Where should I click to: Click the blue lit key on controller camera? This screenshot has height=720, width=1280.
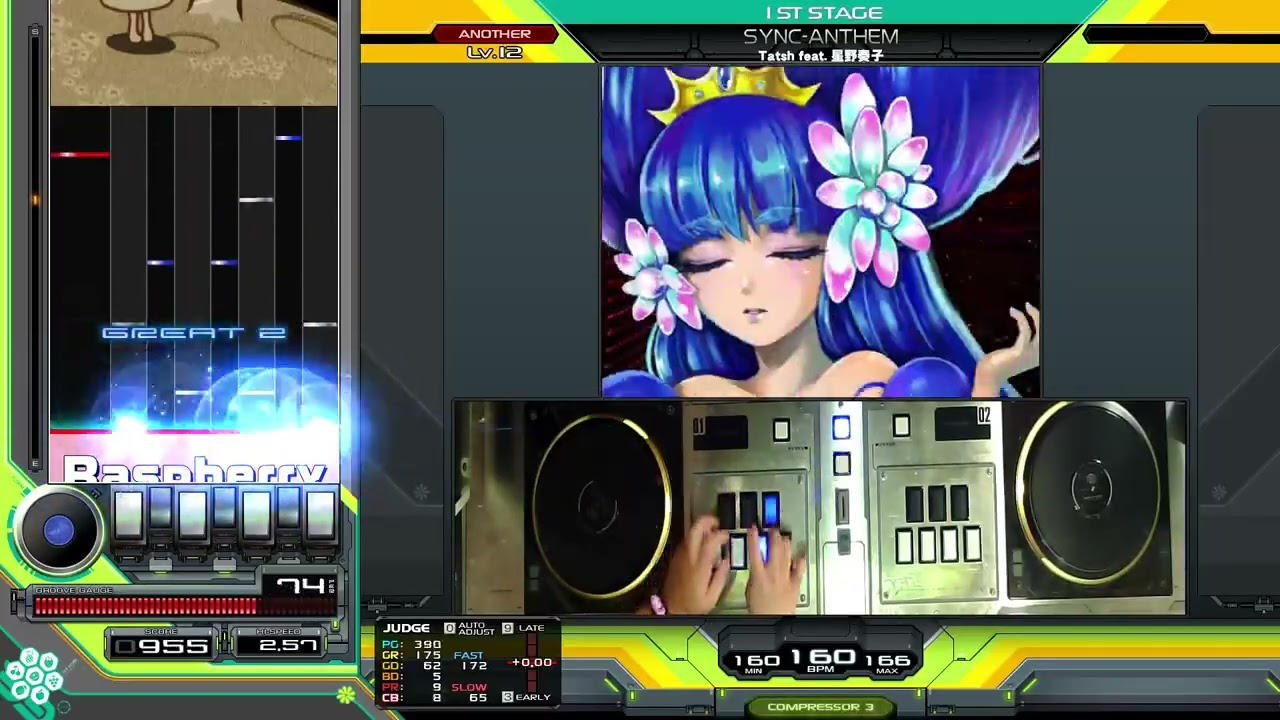[x=769, y=509]
